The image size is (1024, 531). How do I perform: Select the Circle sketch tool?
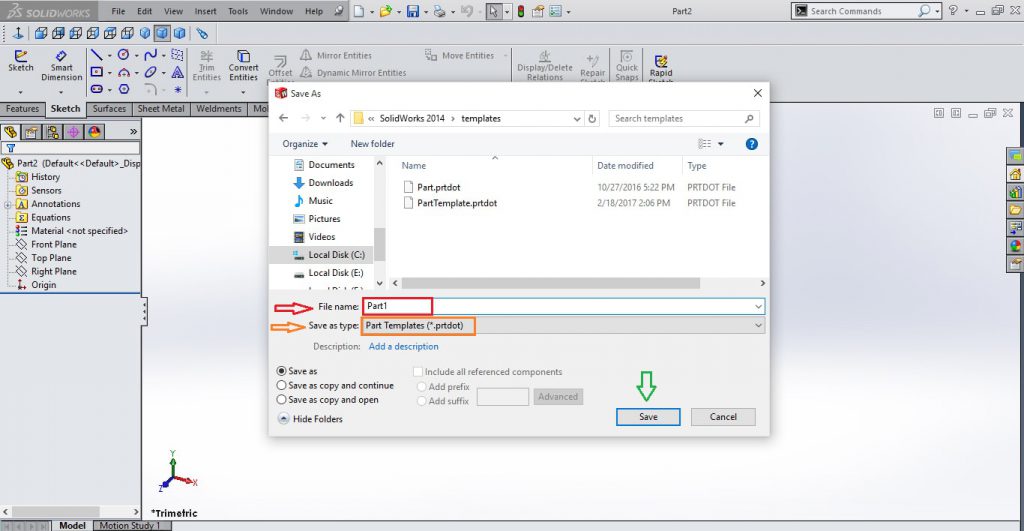123,55
